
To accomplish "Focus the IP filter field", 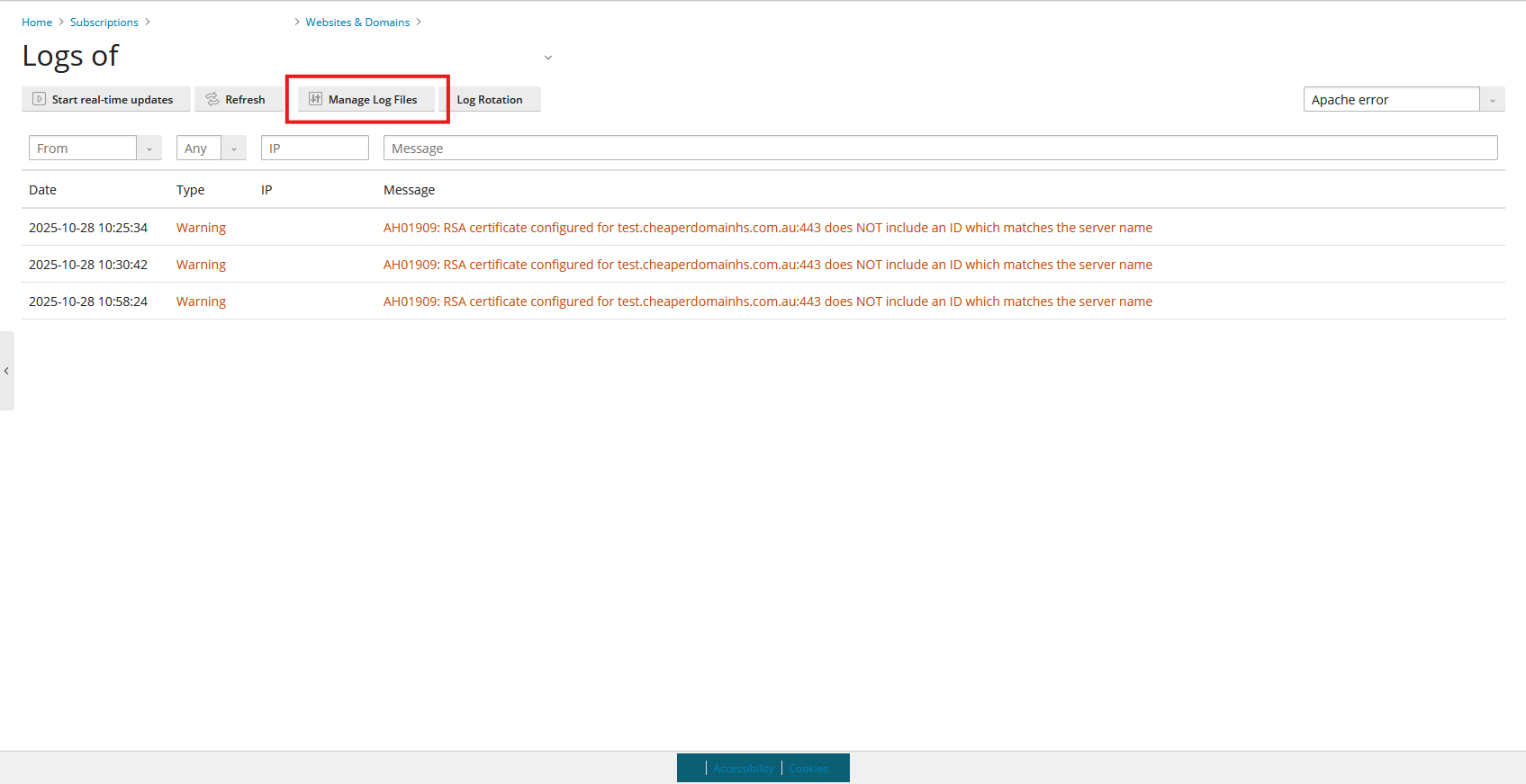I will click(x=315, y=149).
